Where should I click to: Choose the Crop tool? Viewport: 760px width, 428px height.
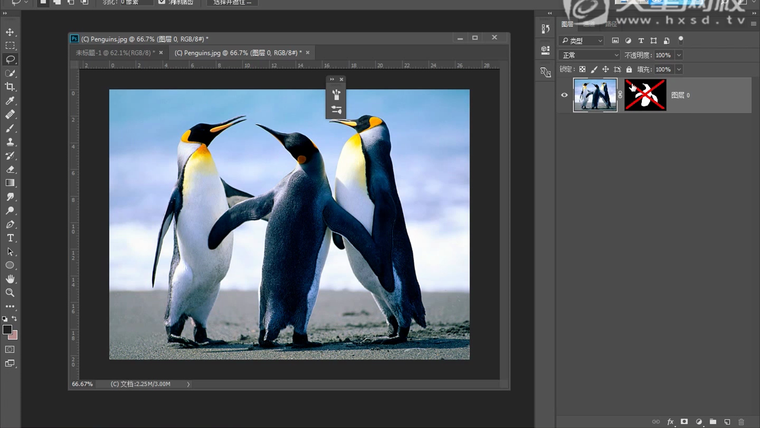point(10,87)
